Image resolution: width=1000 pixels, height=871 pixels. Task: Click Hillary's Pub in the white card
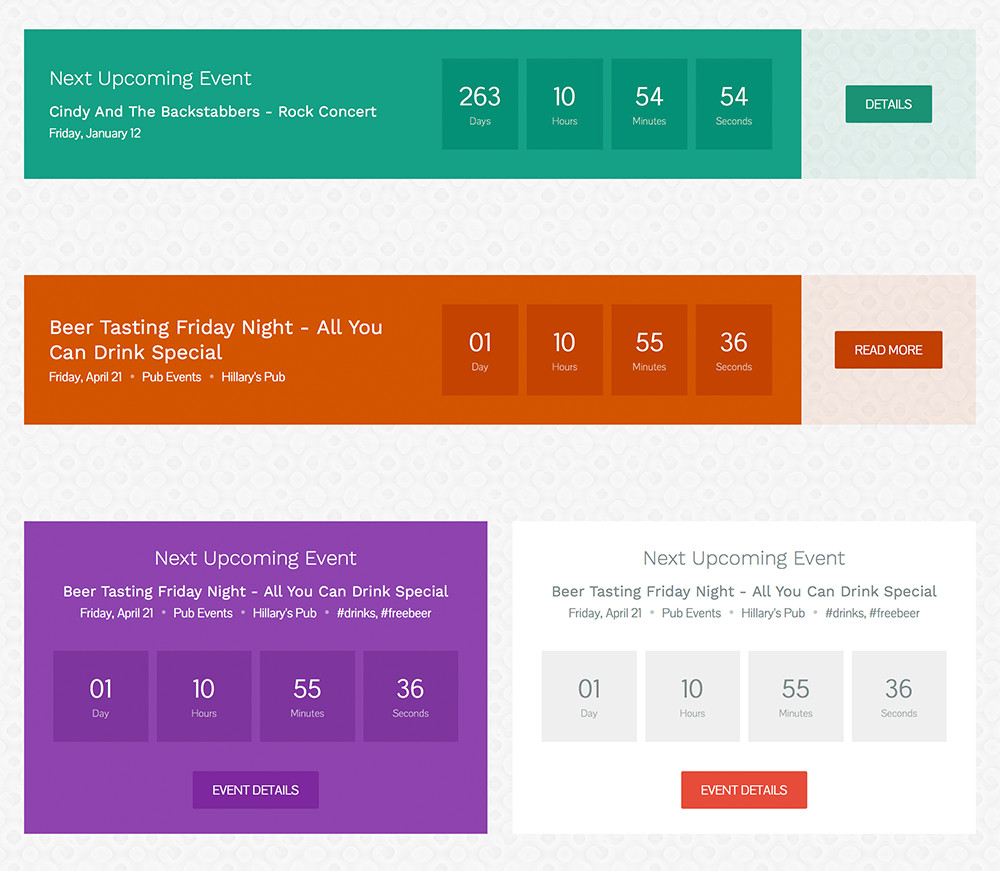tap(773, 613)
